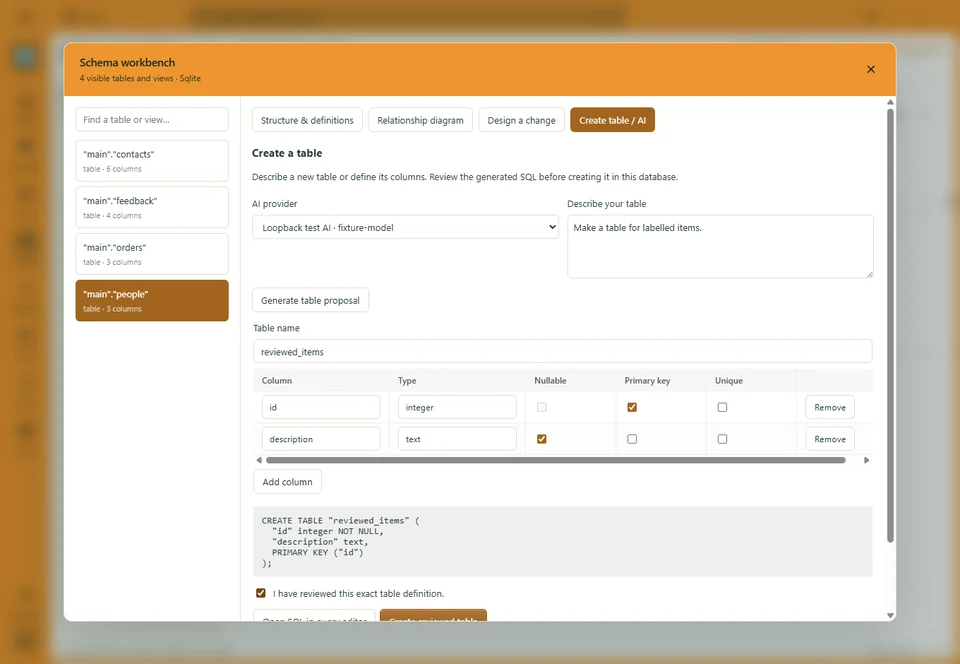Click the Create a table heading
960x664 pixels.
(x=287, y=153)
